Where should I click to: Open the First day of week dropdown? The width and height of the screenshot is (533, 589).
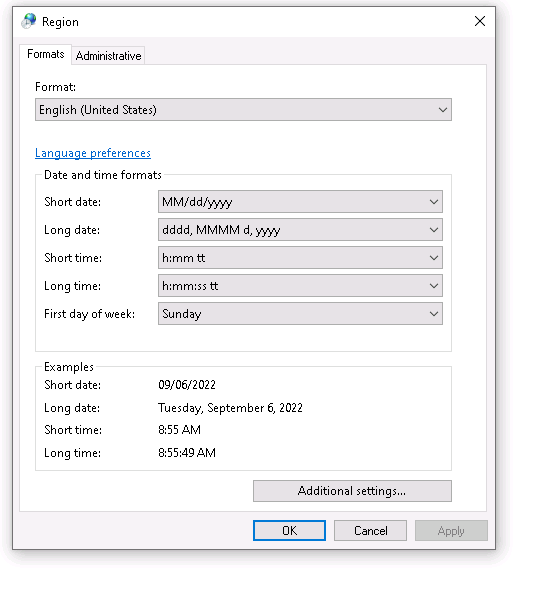click(x=300, y=314)
